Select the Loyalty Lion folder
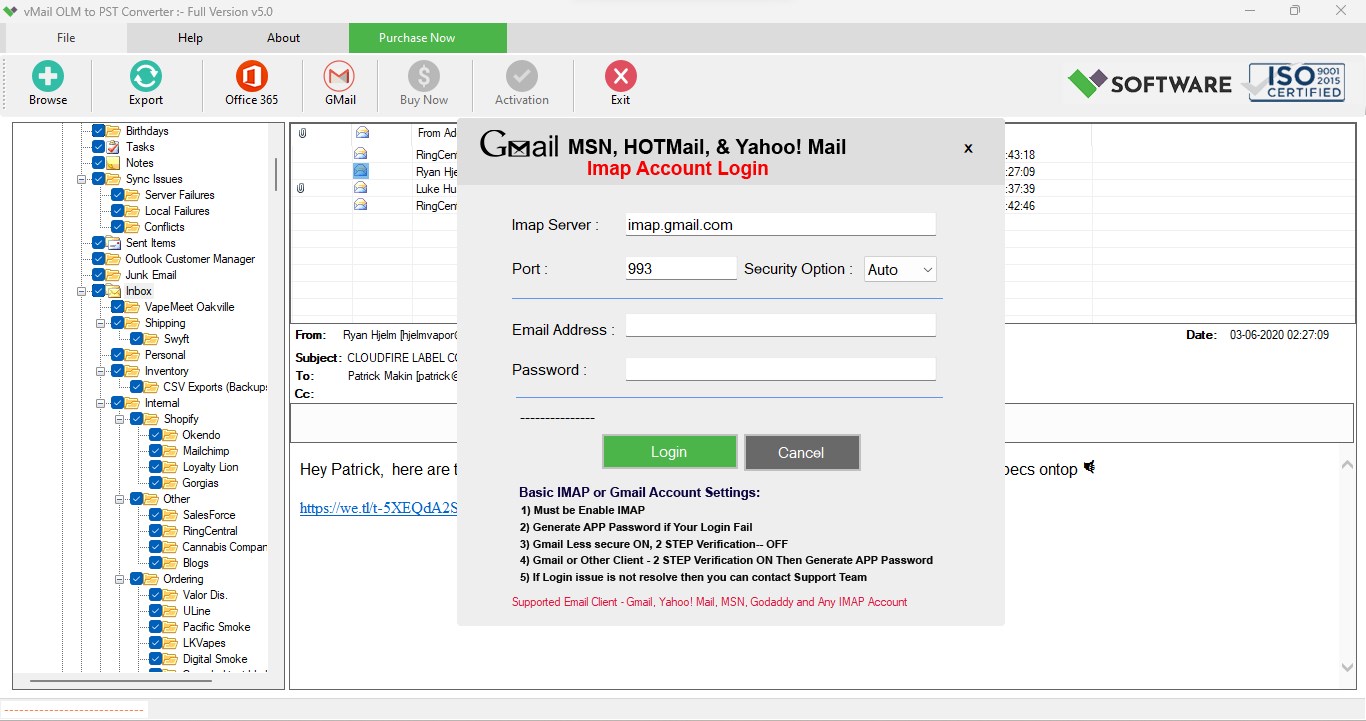 pos(210,467)
